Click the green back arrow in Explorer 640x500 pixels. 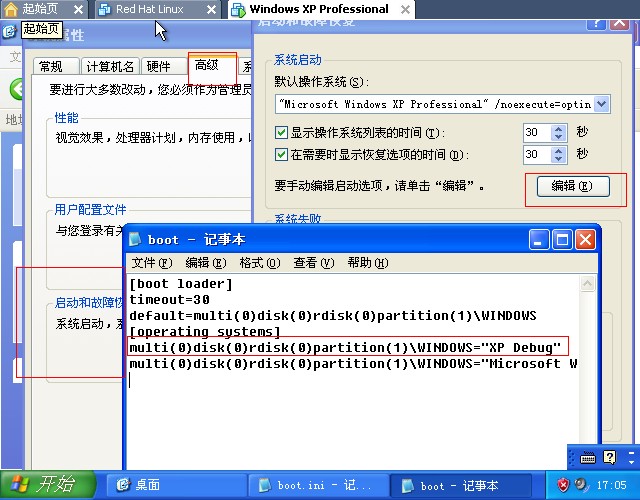[x=16, y=89]
